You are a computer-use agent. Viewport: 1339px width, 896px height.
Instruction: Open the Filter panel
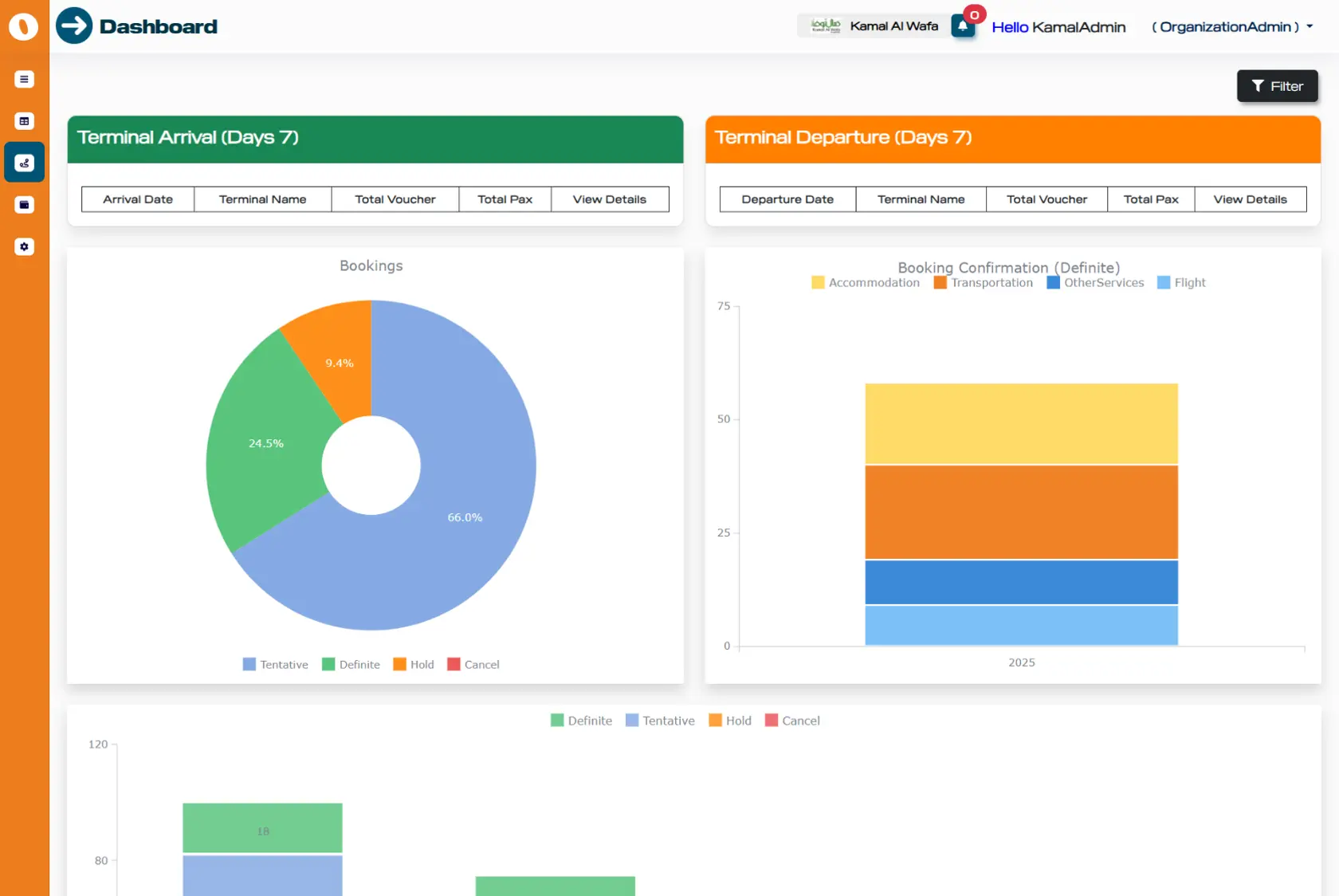coord(1277,85)
